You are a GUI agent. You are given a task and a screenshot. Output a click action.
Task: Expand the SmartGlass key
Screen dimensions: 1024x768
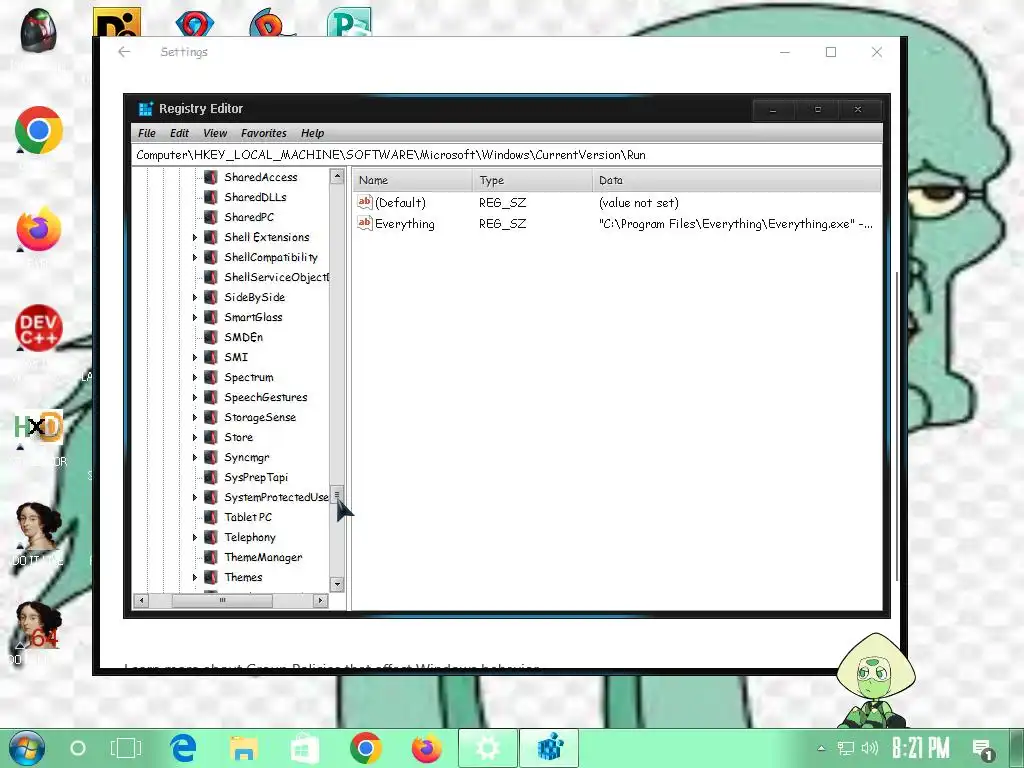pos(195,317)
